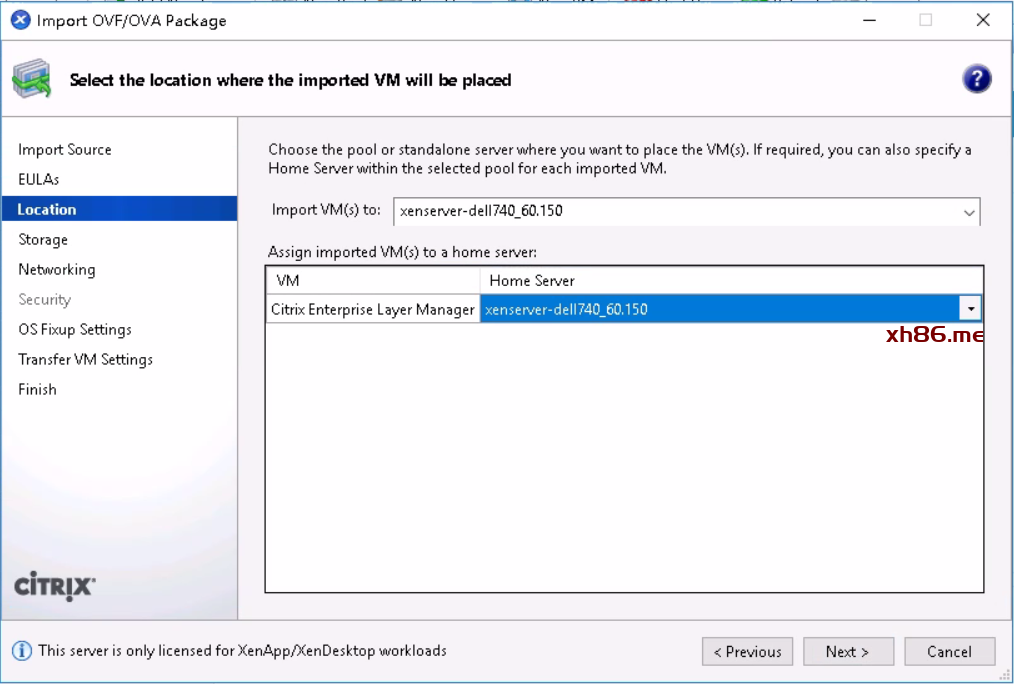Select the Location wizard step

(x=47, y=210)
